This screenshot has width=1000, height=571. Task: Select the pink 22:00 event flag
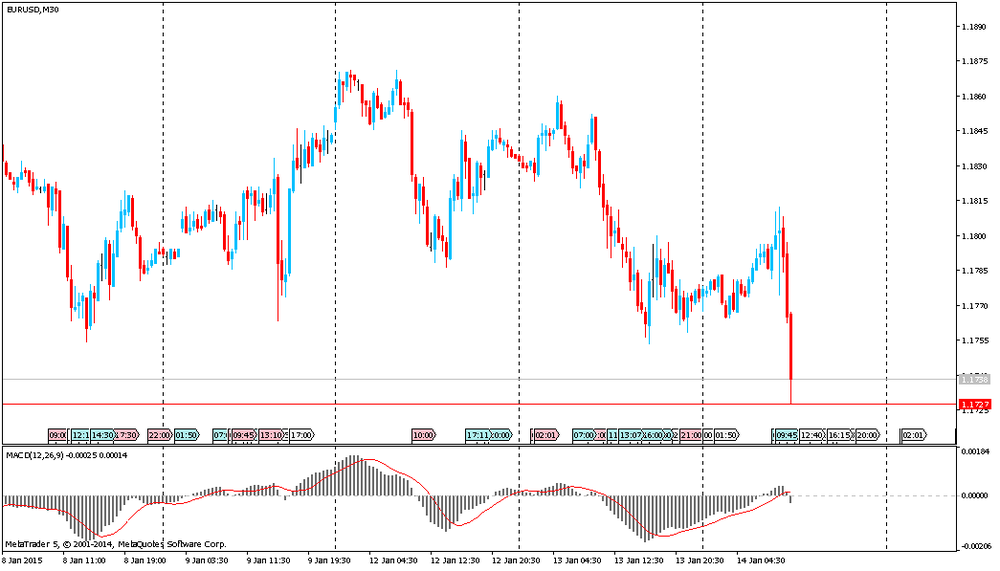(x=159, y=435)
